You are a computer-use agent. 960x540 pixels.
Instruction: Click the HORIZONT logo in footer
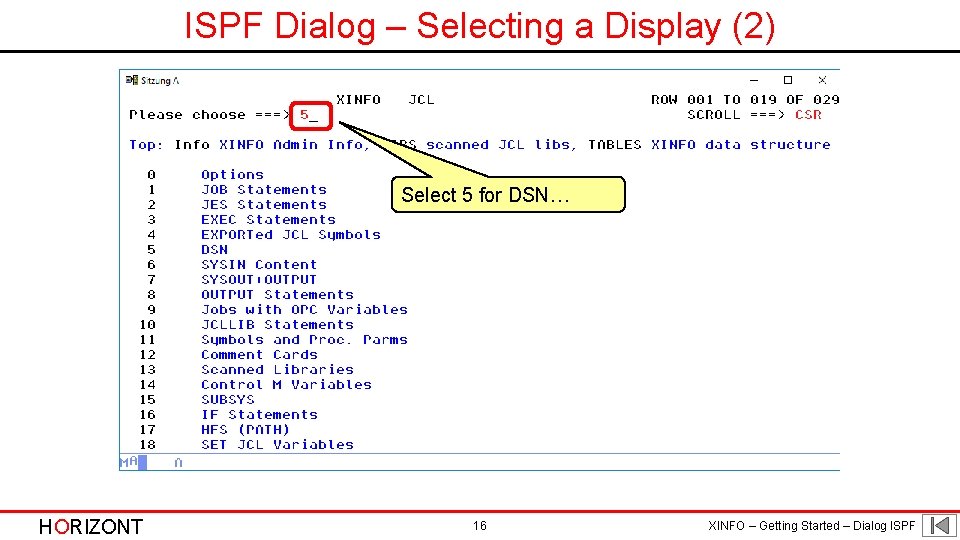91,527
